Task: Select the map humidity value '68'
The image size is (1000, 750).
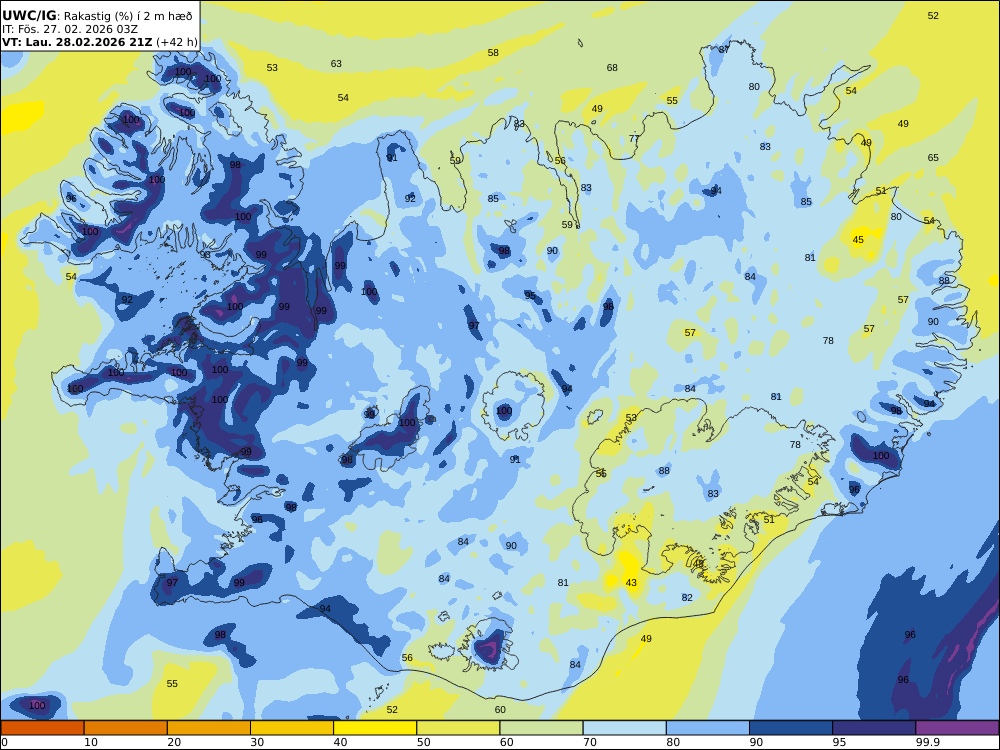Action: tap(612, 68)
